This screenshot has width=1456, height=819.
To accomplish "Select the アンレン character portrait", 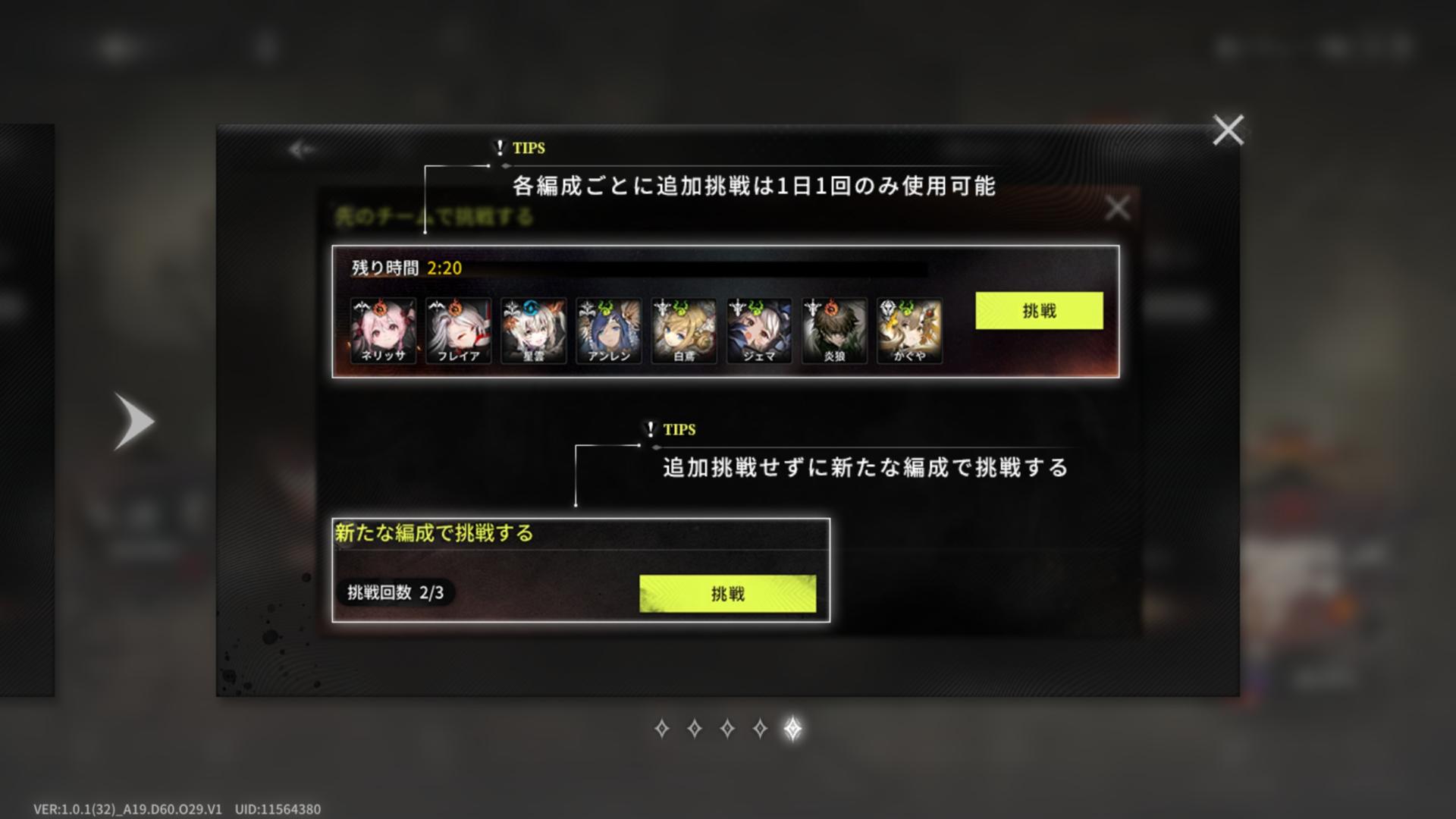I will 609,331.
